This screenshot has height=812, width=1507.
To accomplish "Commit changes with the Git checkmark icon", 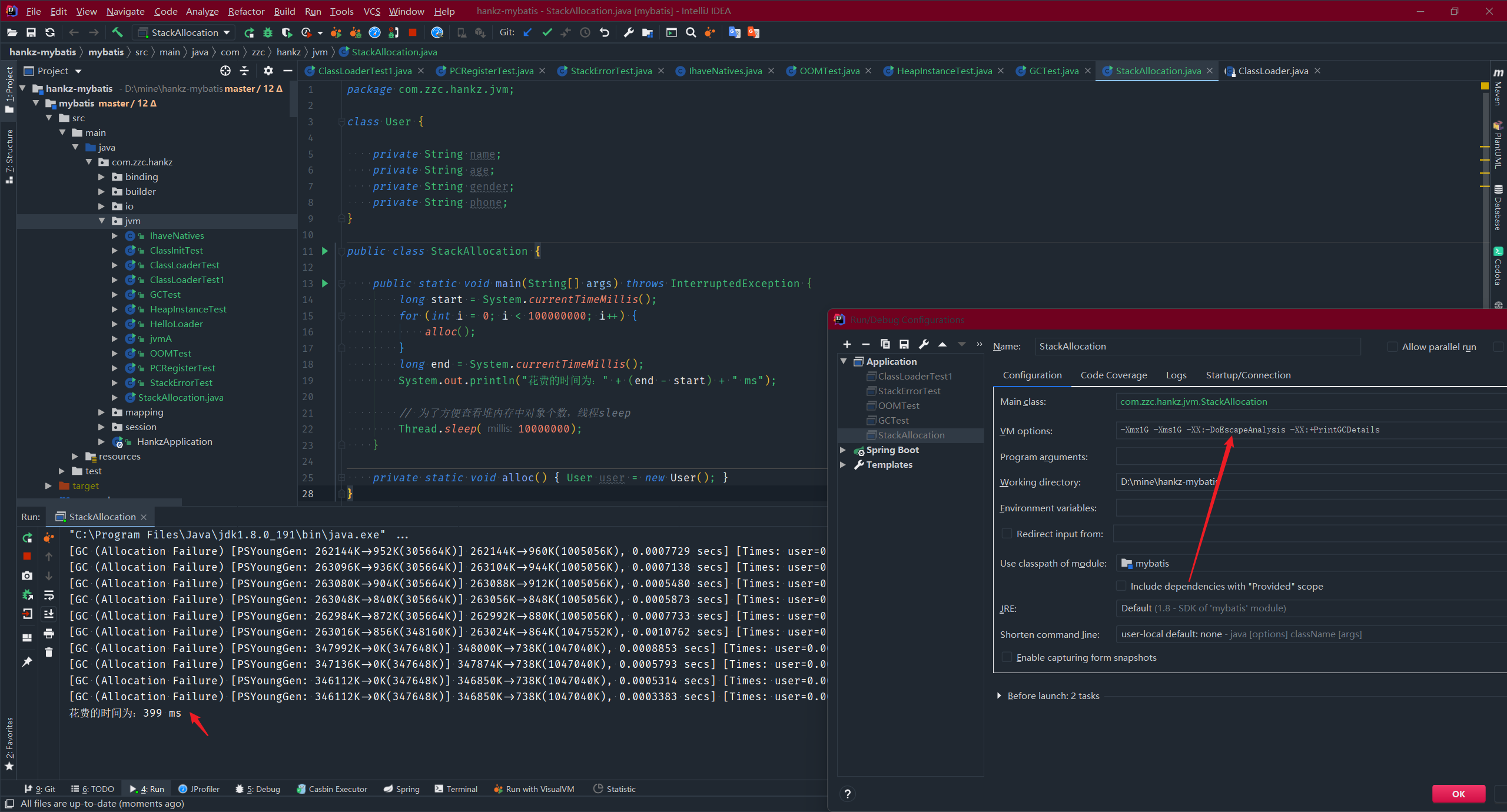I will (547, 32).
